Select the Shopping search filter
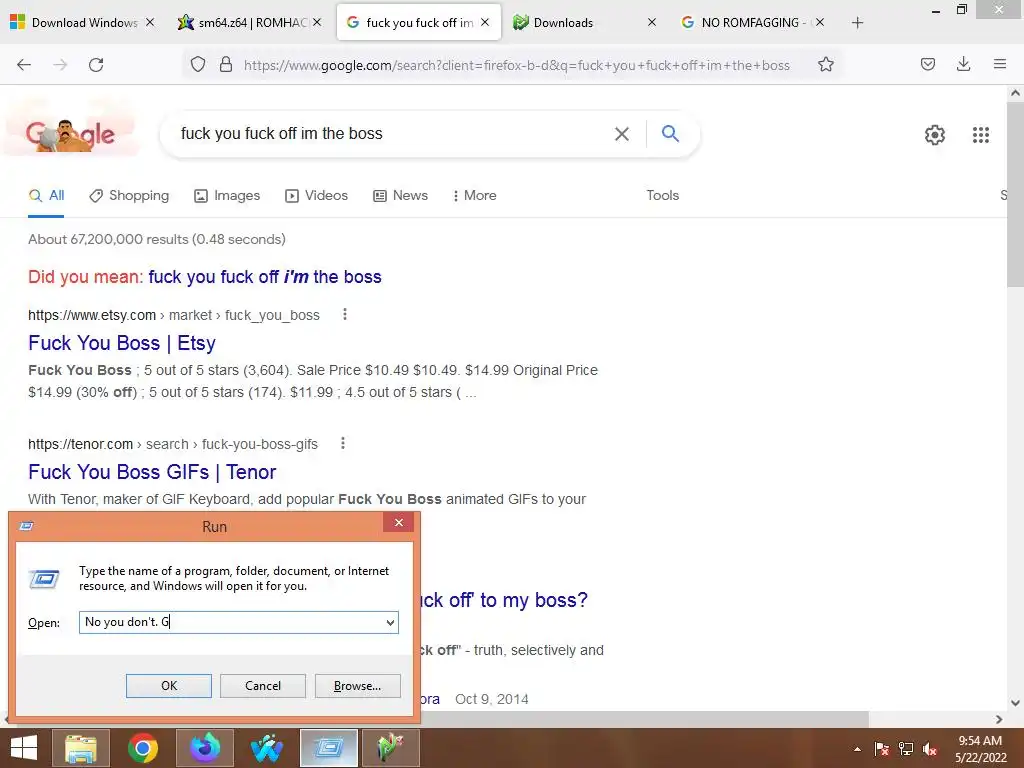This screenshot has width=1024, height=768. click(129, 196)
